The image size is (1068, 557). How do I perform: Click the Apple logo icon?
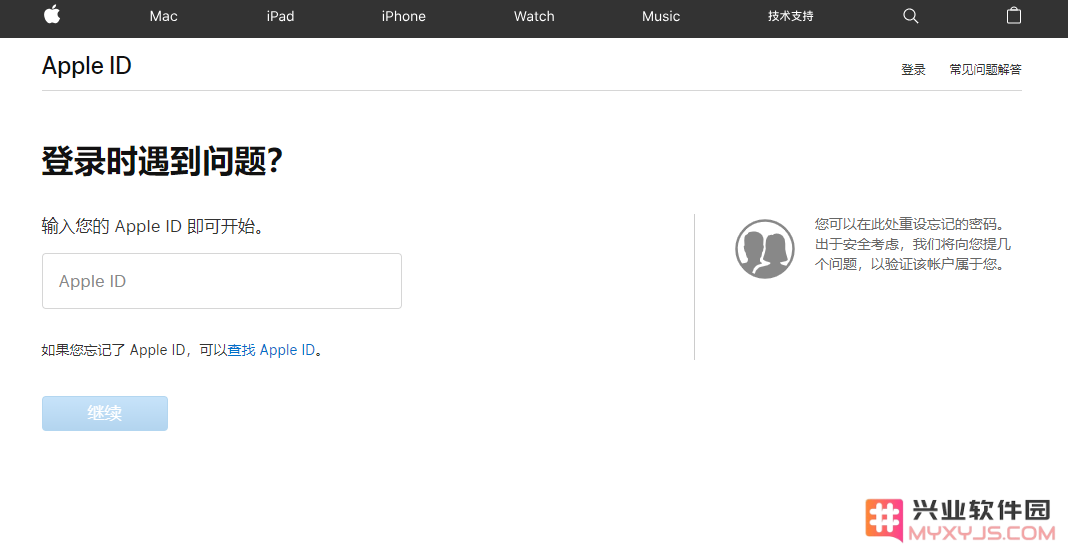point(52,14)
